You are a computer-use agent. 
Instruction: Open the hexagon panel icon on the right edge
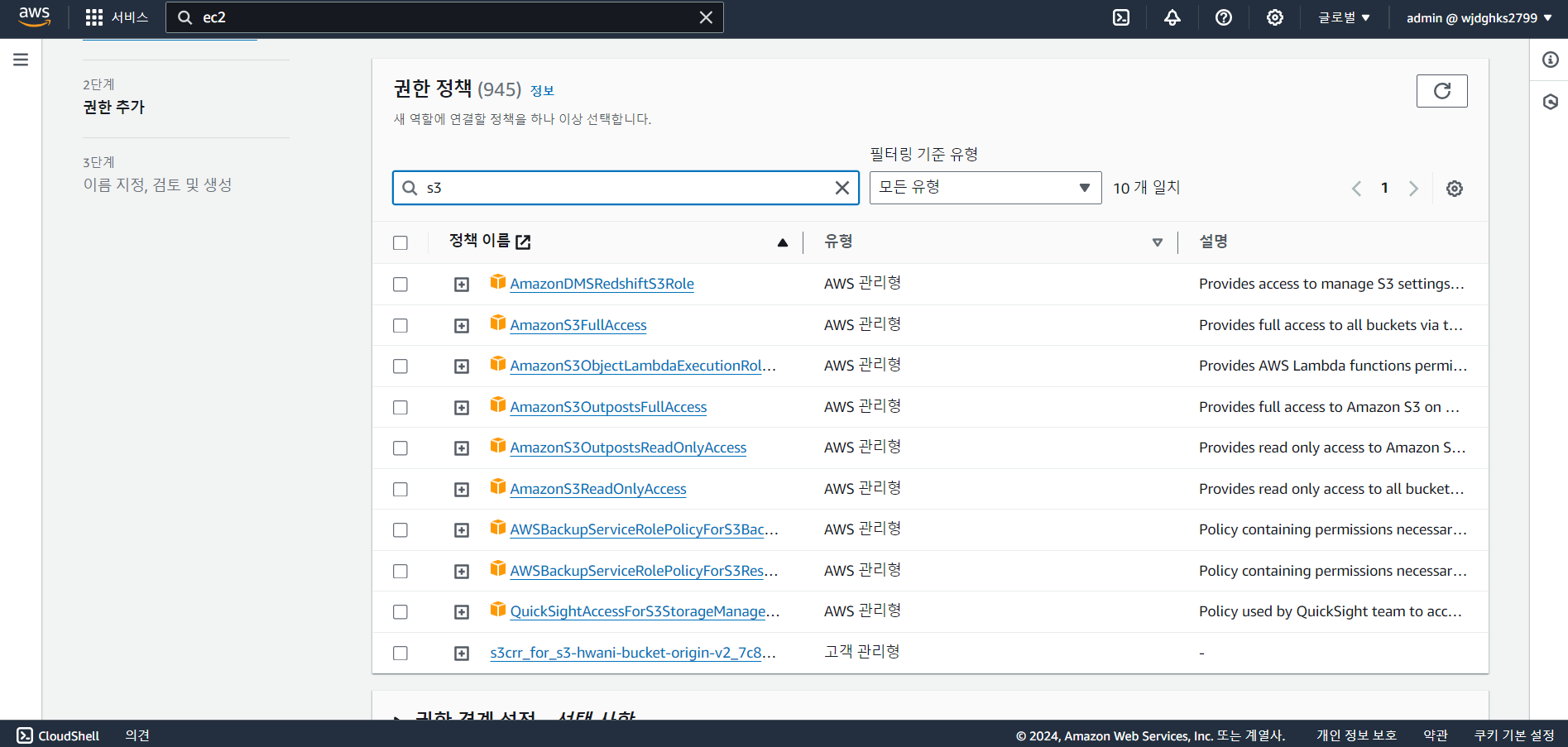click(1551, 102)
